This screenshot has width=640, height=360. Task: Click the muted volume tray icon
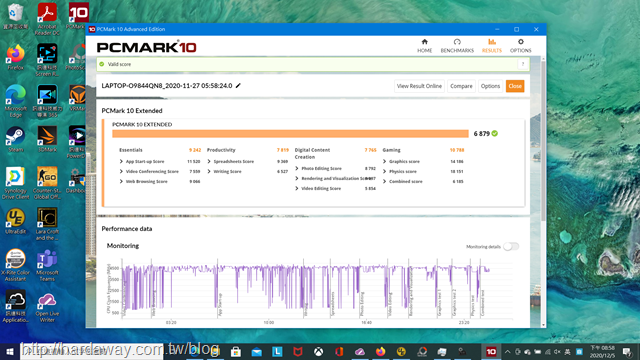557,351
